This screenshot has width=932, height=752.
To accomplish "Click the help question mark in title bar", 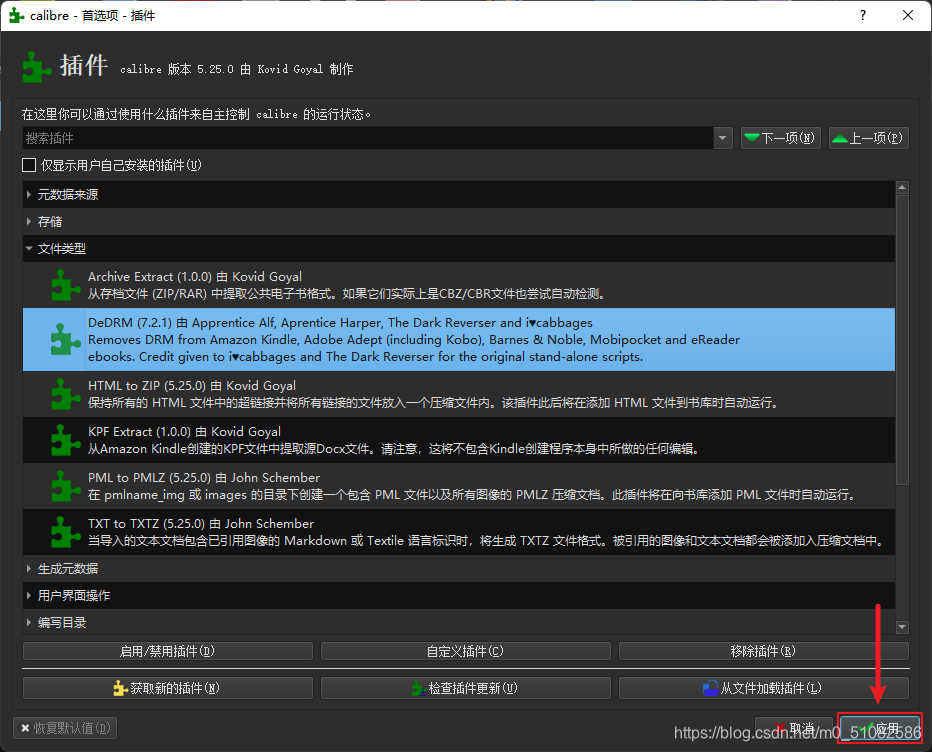I will point(862,15).
